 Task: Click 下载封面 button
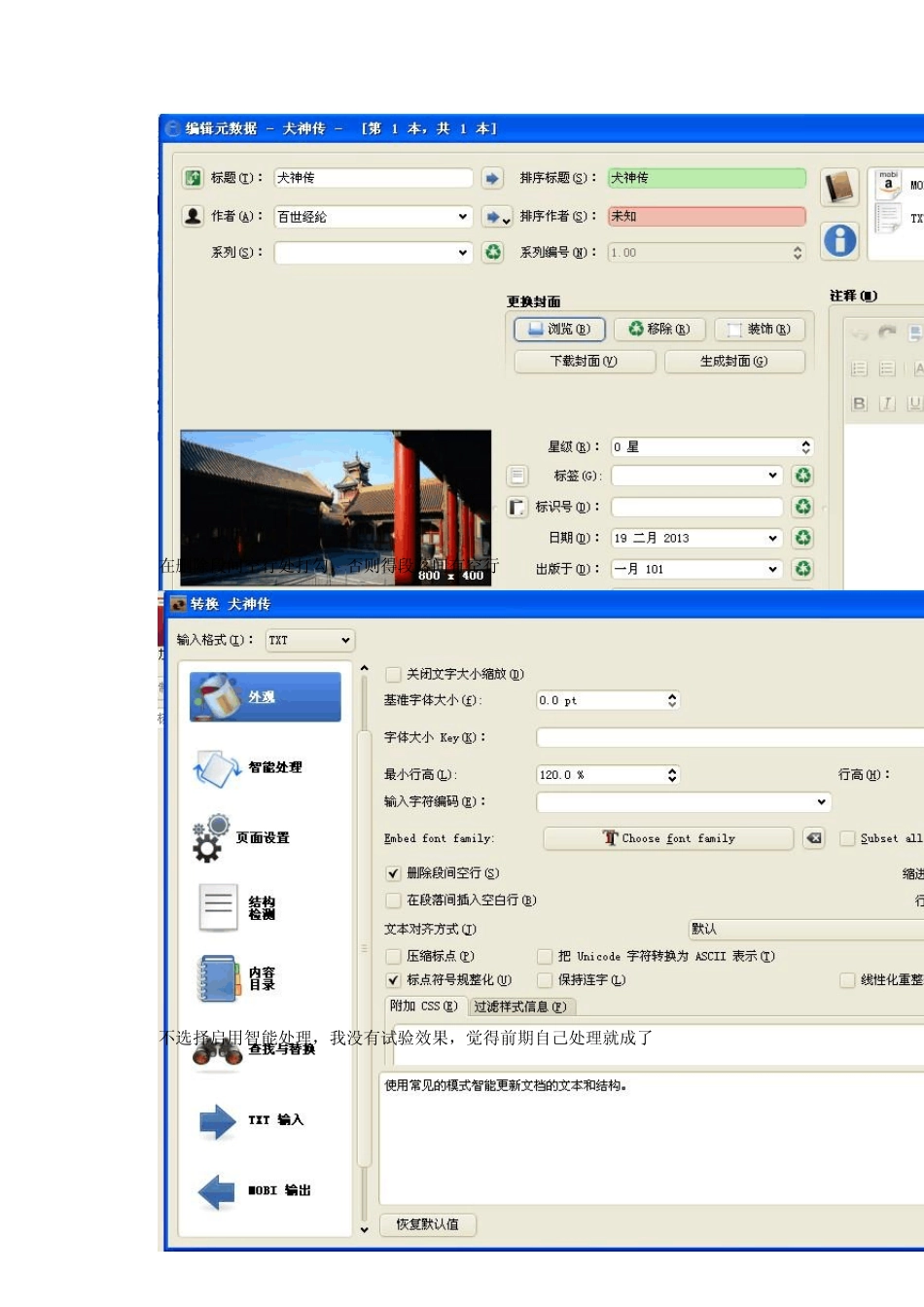tap(584, 361)
